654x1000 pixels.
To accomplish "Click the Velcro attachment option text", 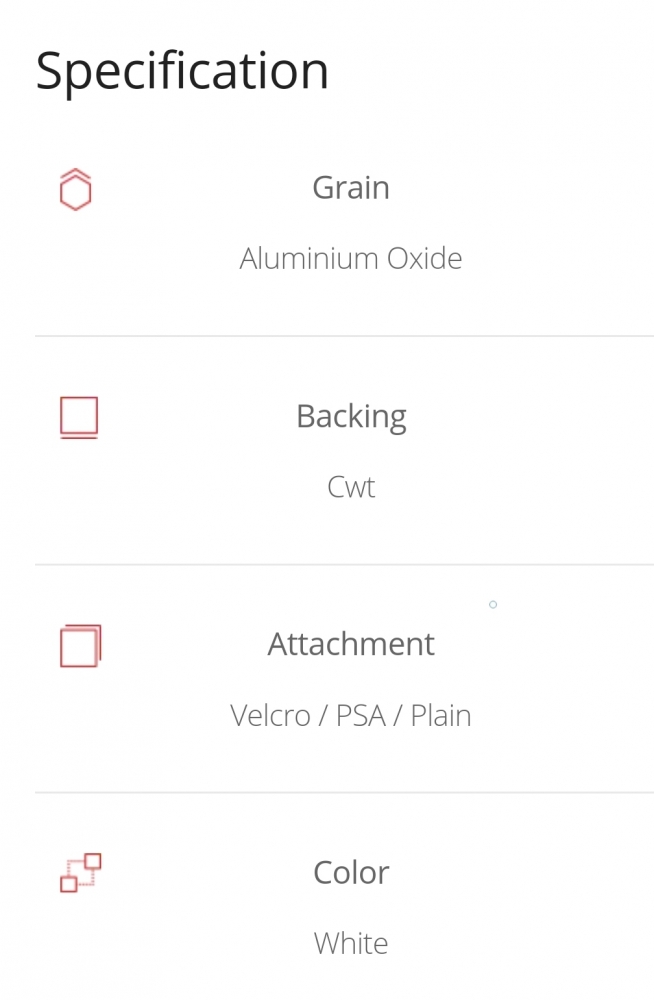I will [x=270, y=715].
